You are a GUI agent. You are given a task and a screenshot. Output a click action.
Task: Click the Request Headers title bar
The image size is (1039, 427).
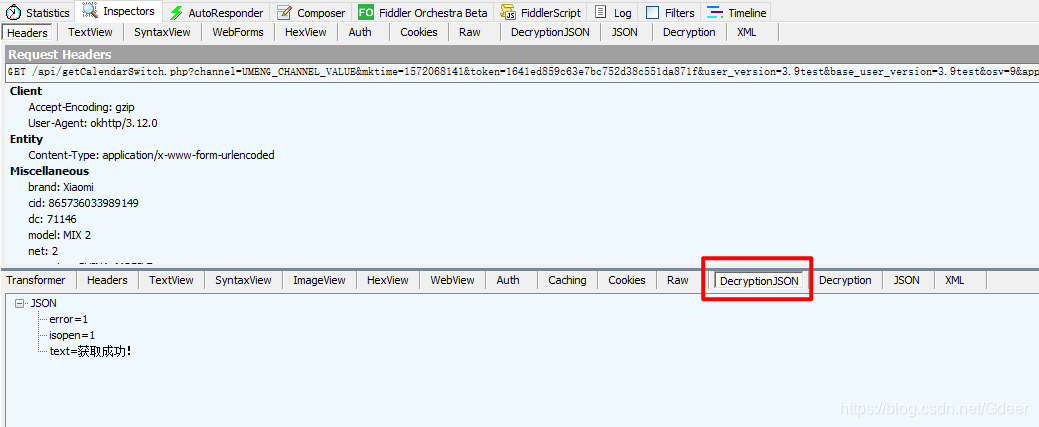[522, 54]
